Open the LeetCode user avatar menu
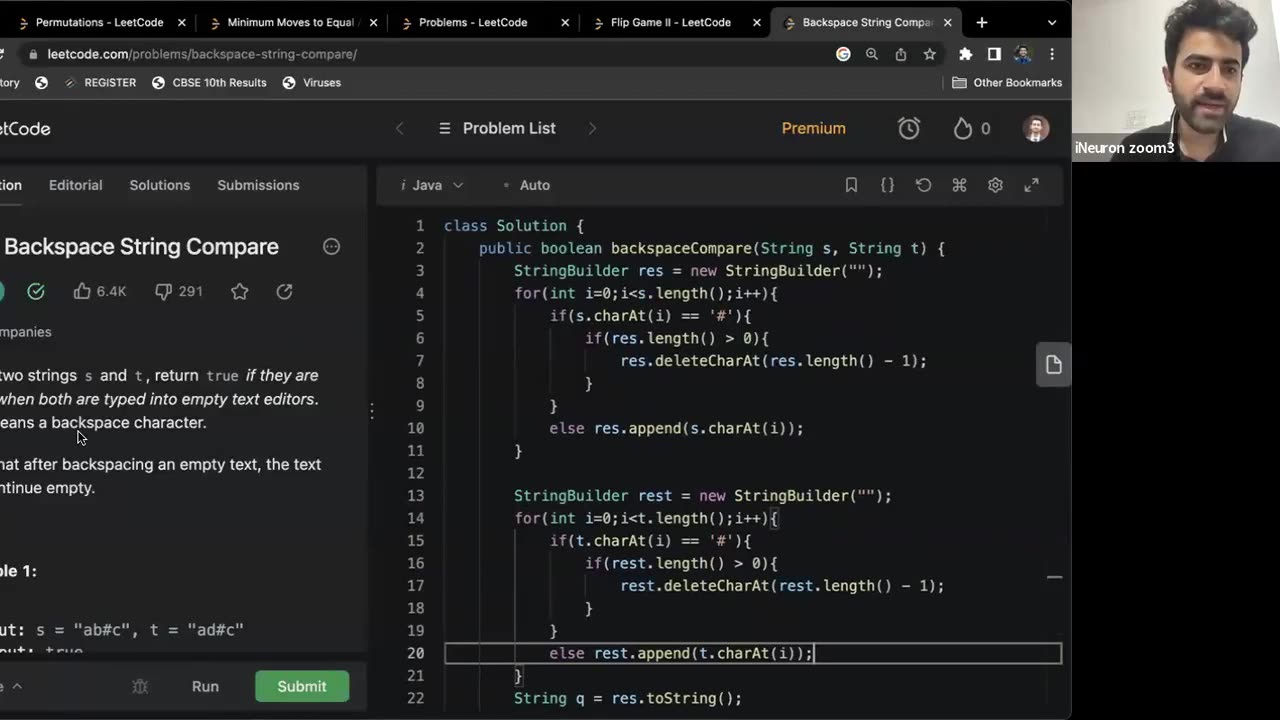Screen dimensions: 1280x720 1036,128
